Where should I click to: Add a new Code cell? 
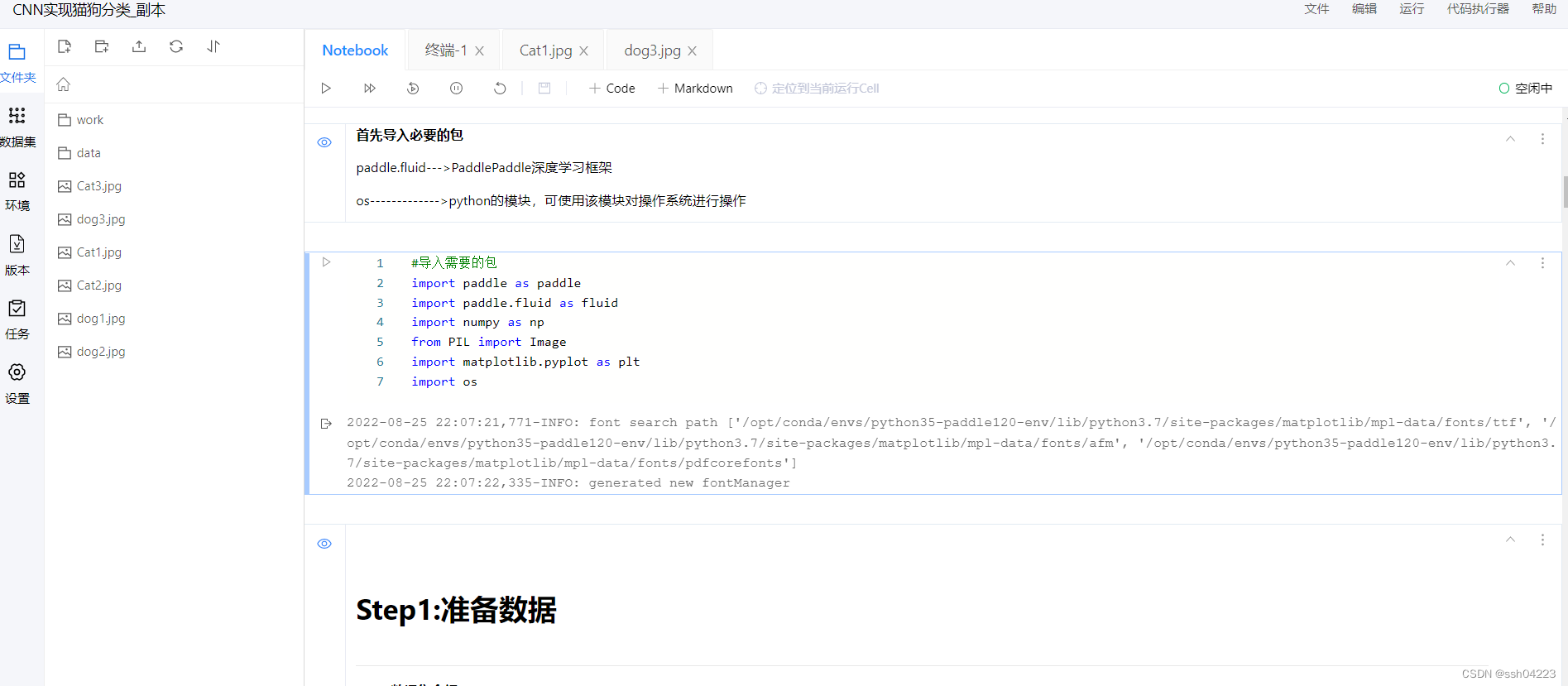point(612,89)
